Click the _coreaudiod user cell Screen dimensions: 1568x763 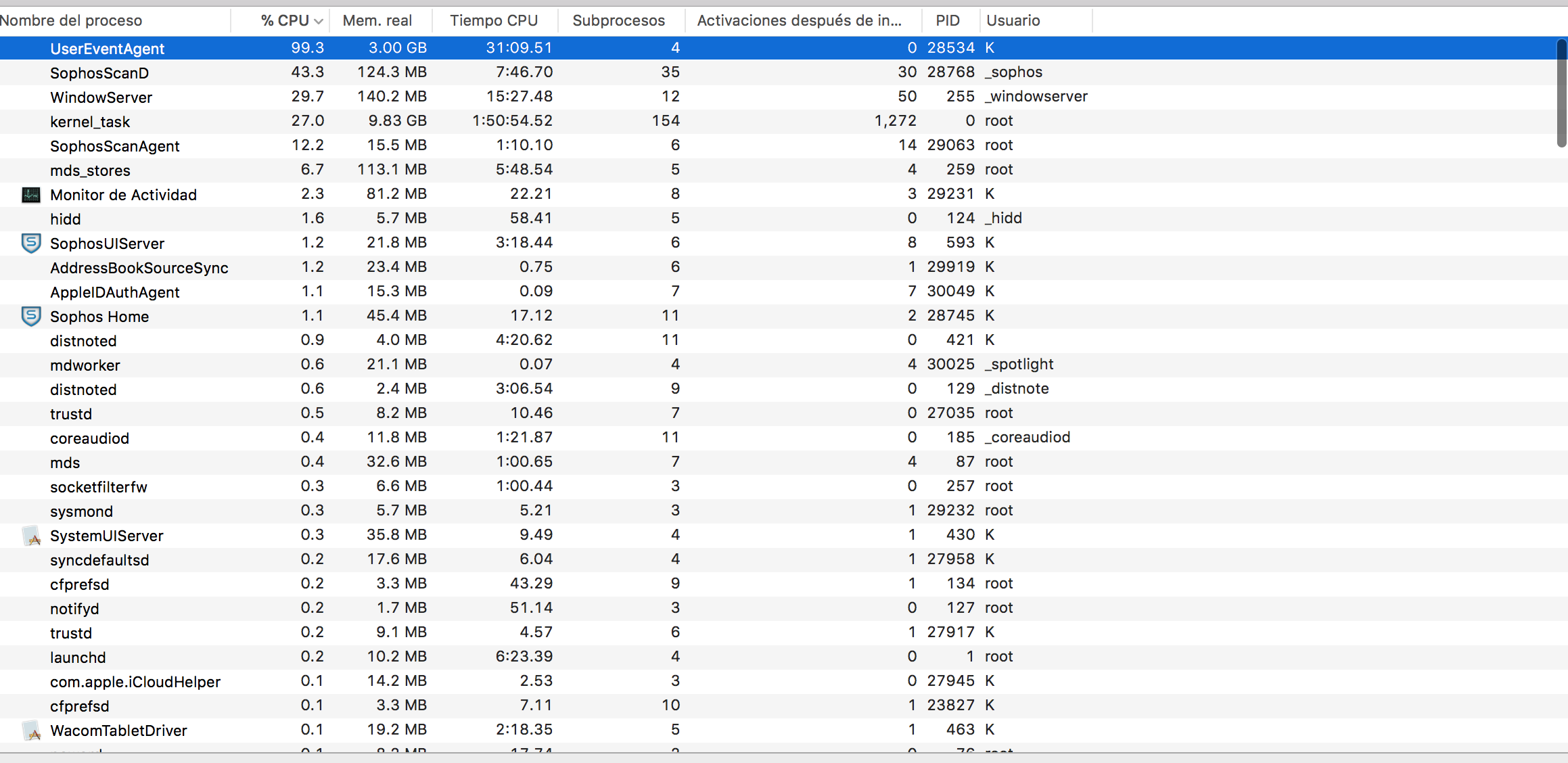[1028, 437]
